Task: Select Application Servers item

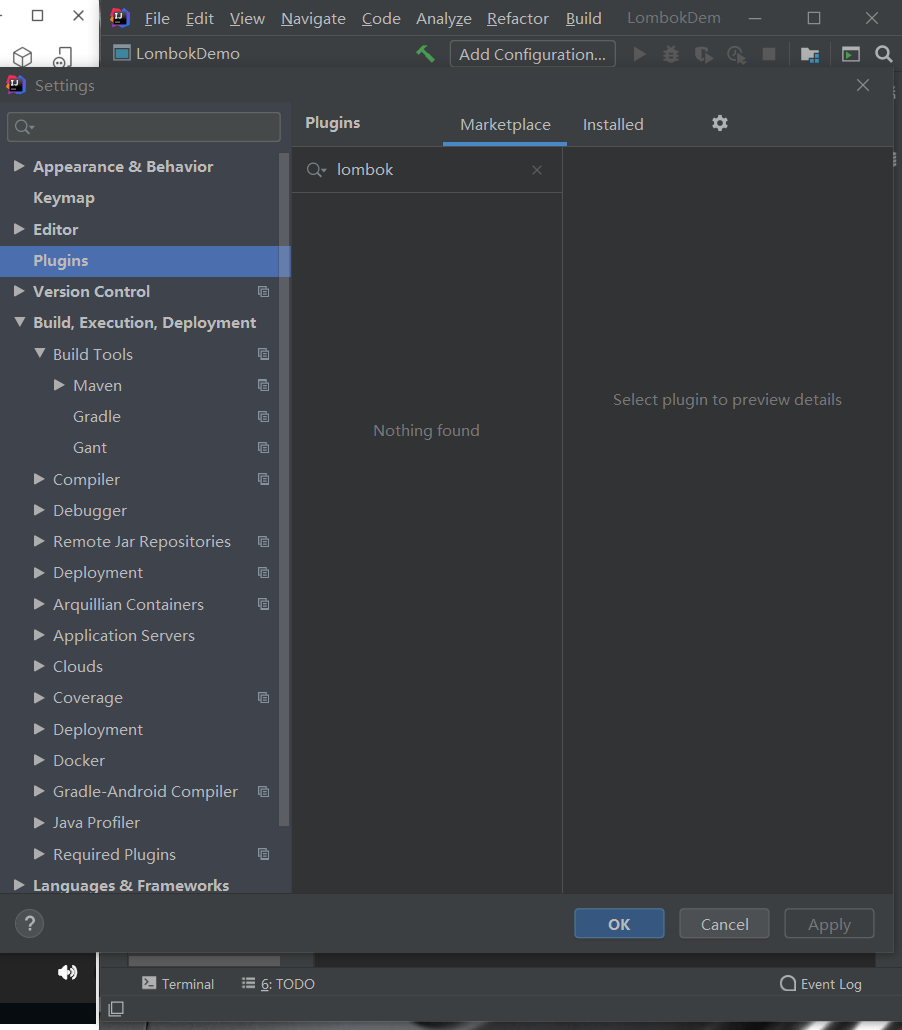Action: [x=124, y=635]
